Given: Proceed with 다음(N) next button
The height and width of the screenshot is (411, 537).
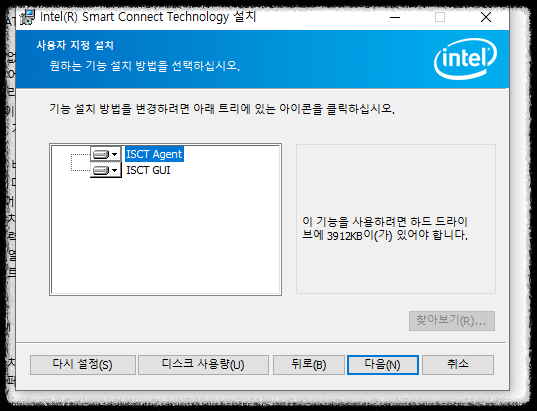Looking at the screenshot, I should click(x=383, y=365).
